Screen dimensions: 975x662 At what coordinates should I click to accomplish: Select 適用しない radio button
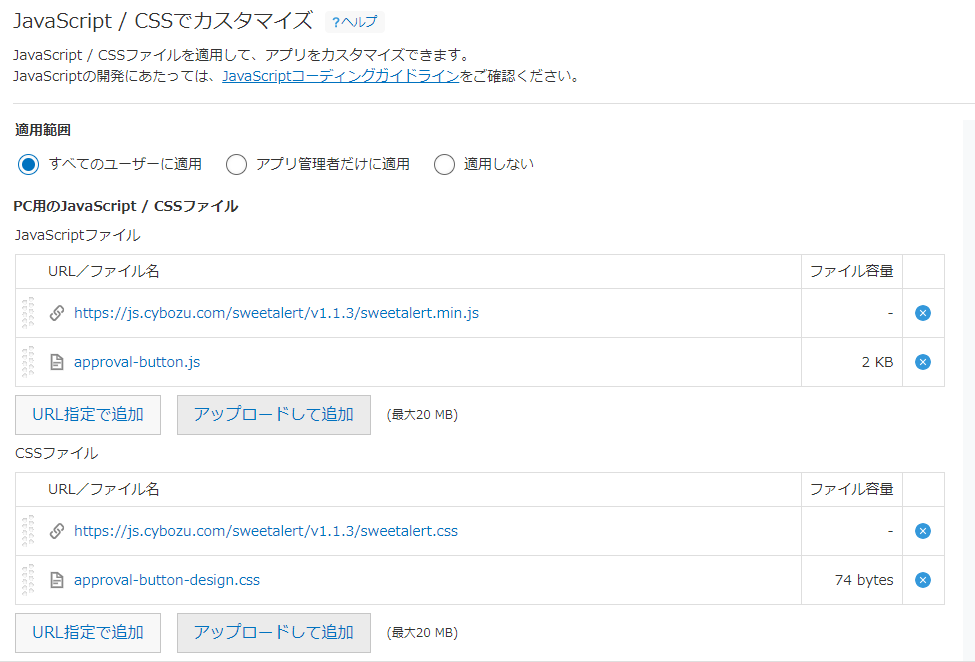tap(444, 165)
